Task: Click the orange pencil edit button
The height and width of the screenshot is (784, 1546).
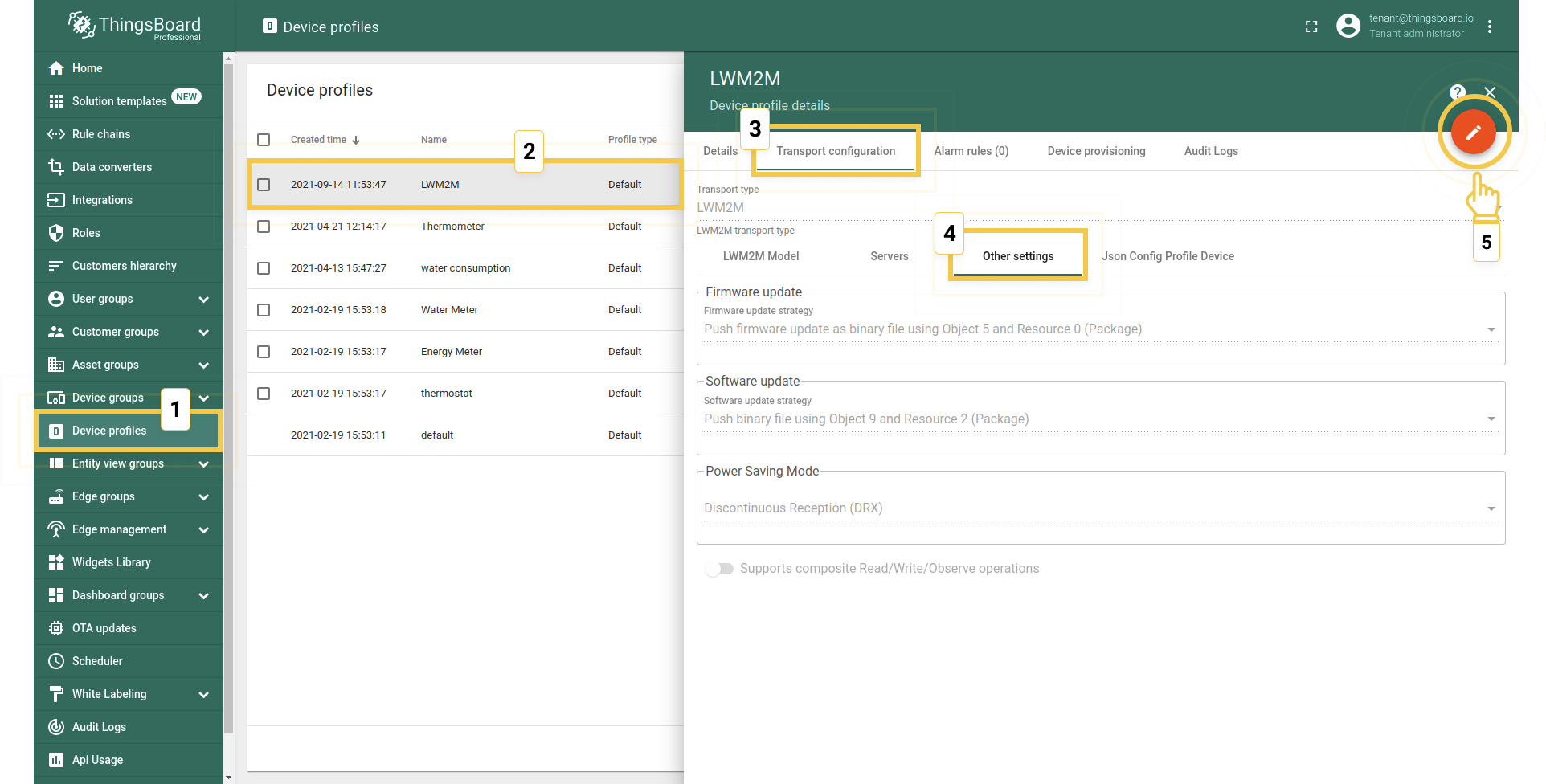Action: click(1472, 133)
